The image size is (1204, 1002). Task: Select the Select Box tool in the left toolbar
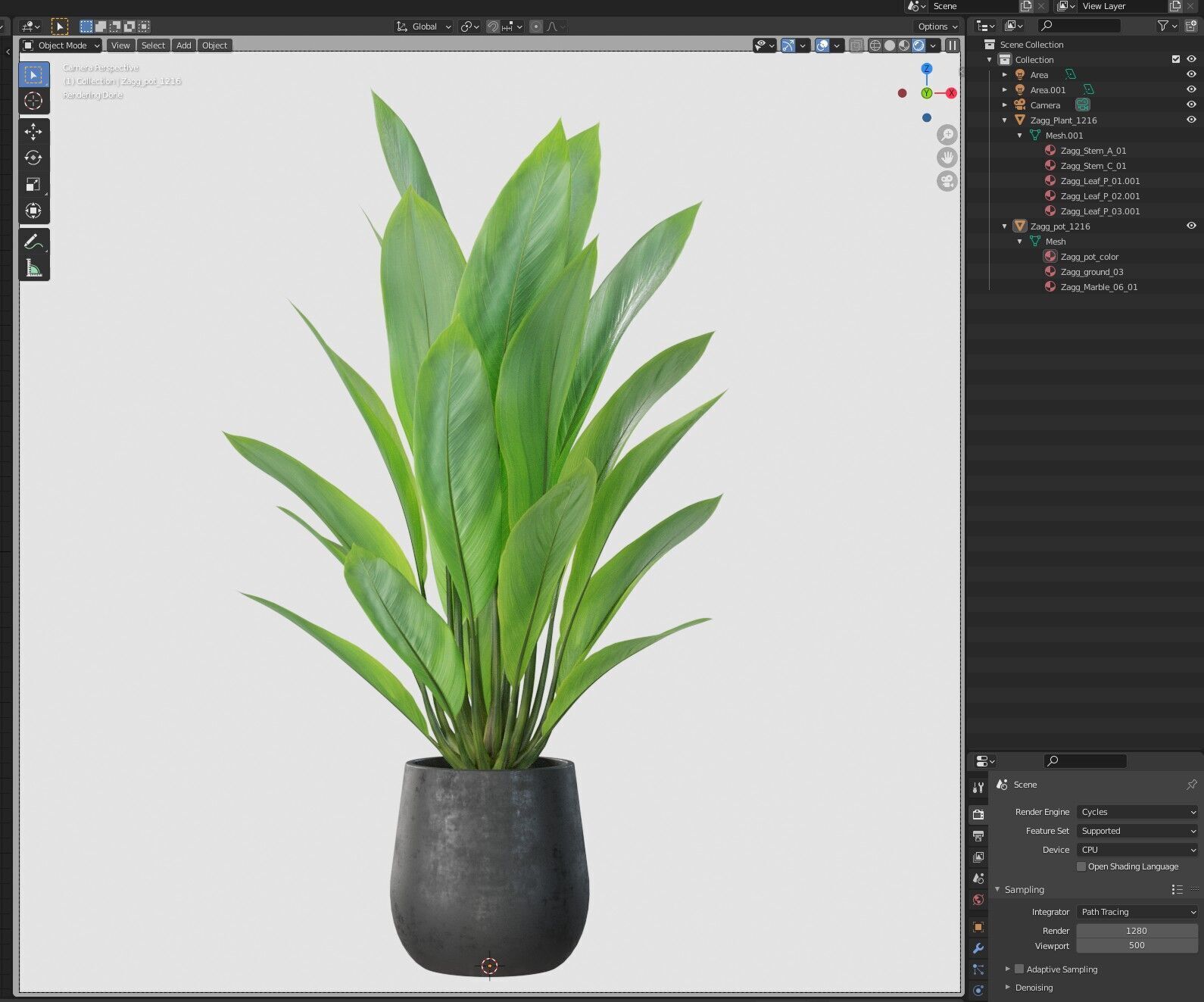coord(33,74)
